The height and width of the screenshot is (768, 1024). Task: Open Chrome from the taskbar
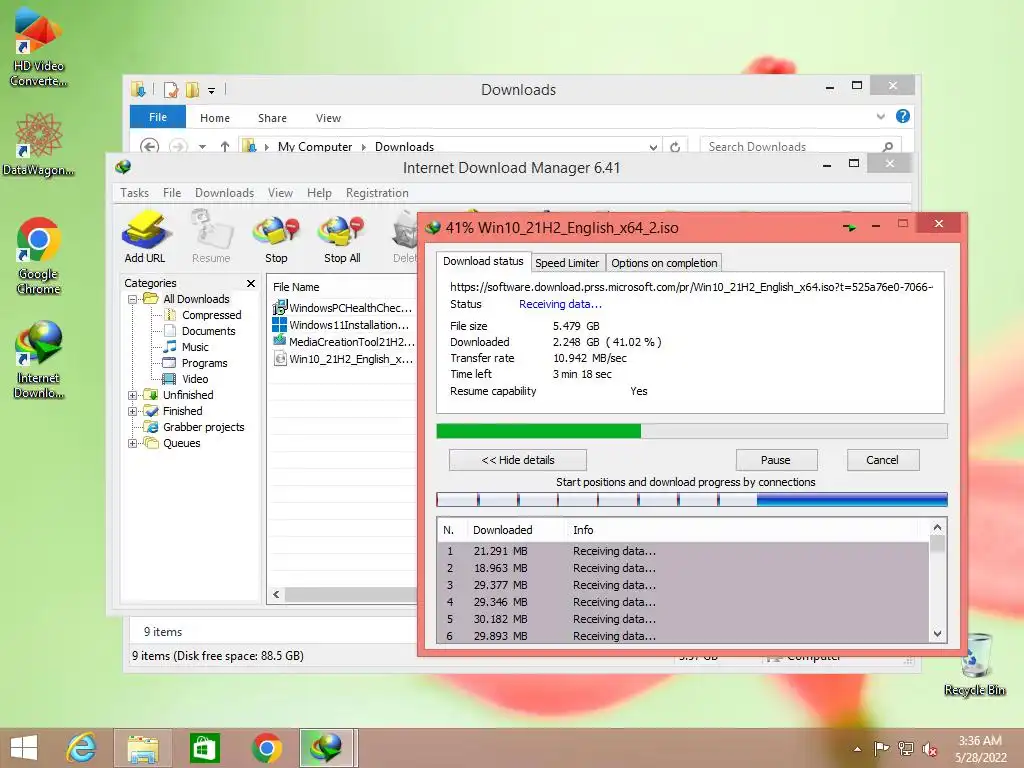tap(266, 748)
